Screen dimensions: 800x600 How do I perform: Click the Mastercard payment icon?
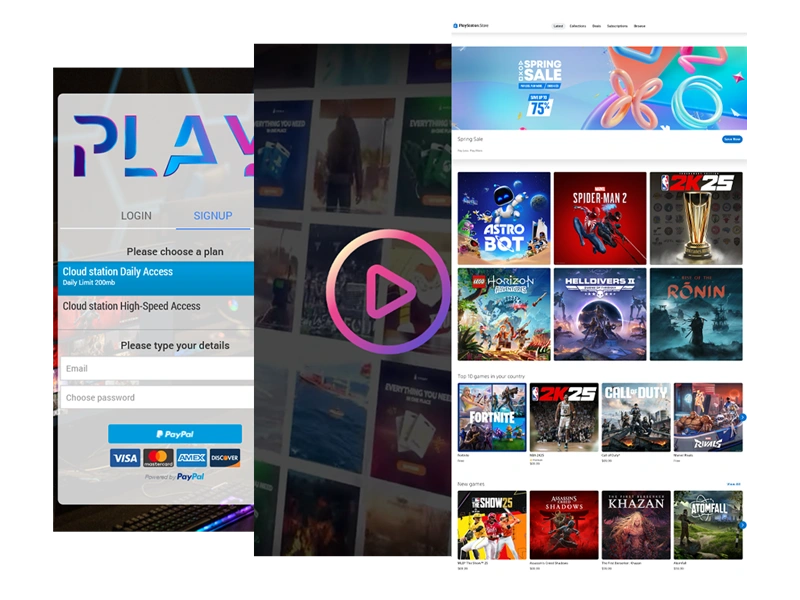(158, 458)
